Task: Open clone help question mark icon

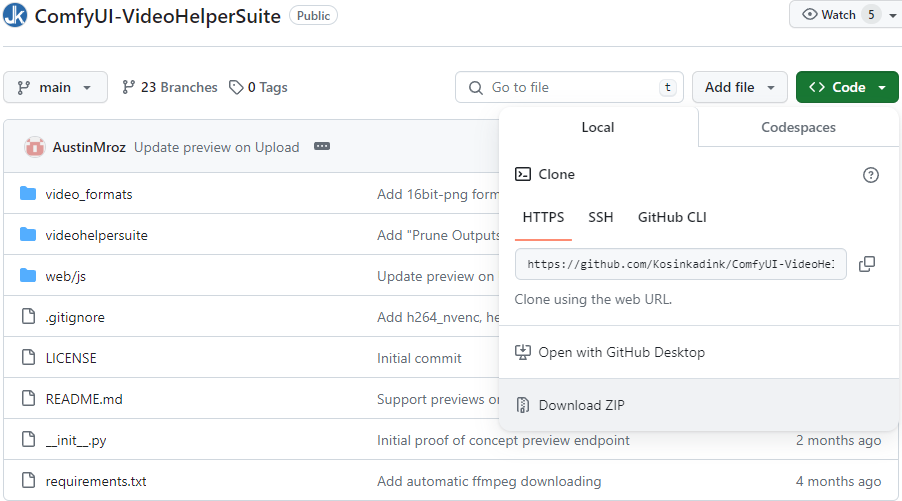Action: click(x=871, y=175)
